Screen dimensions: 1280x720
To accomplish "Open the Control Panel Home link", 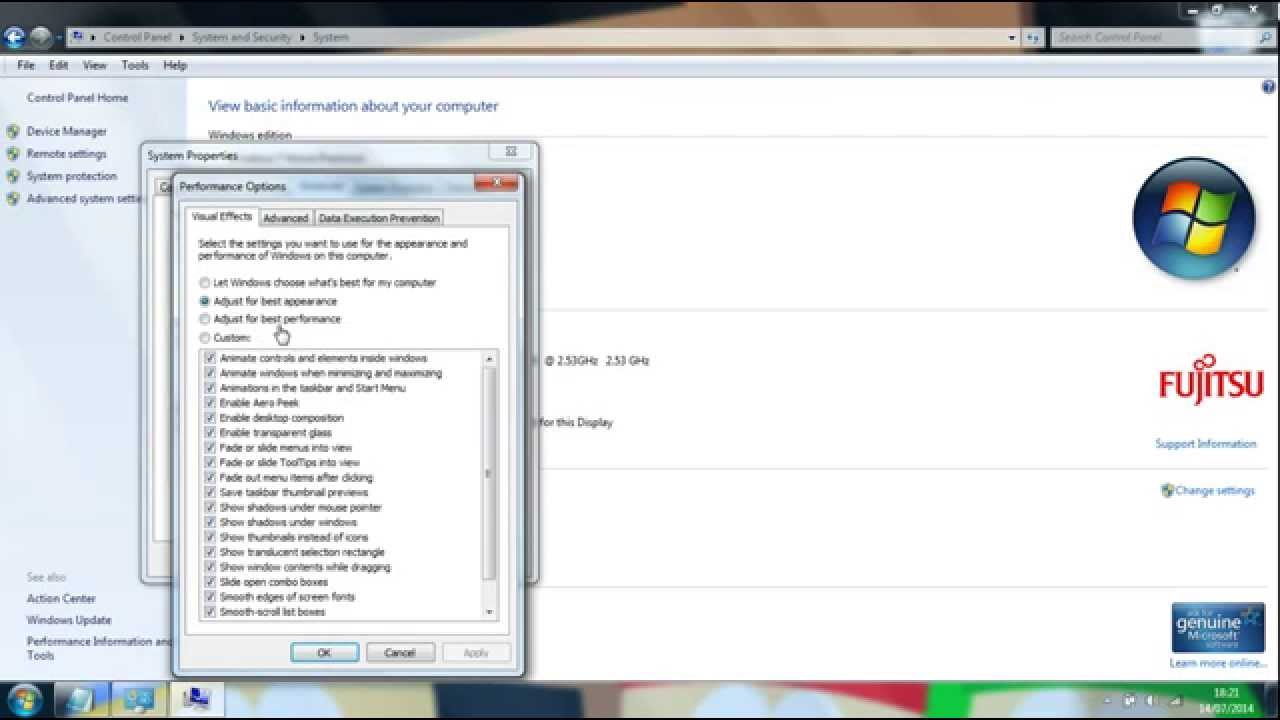I will (77, 98).
